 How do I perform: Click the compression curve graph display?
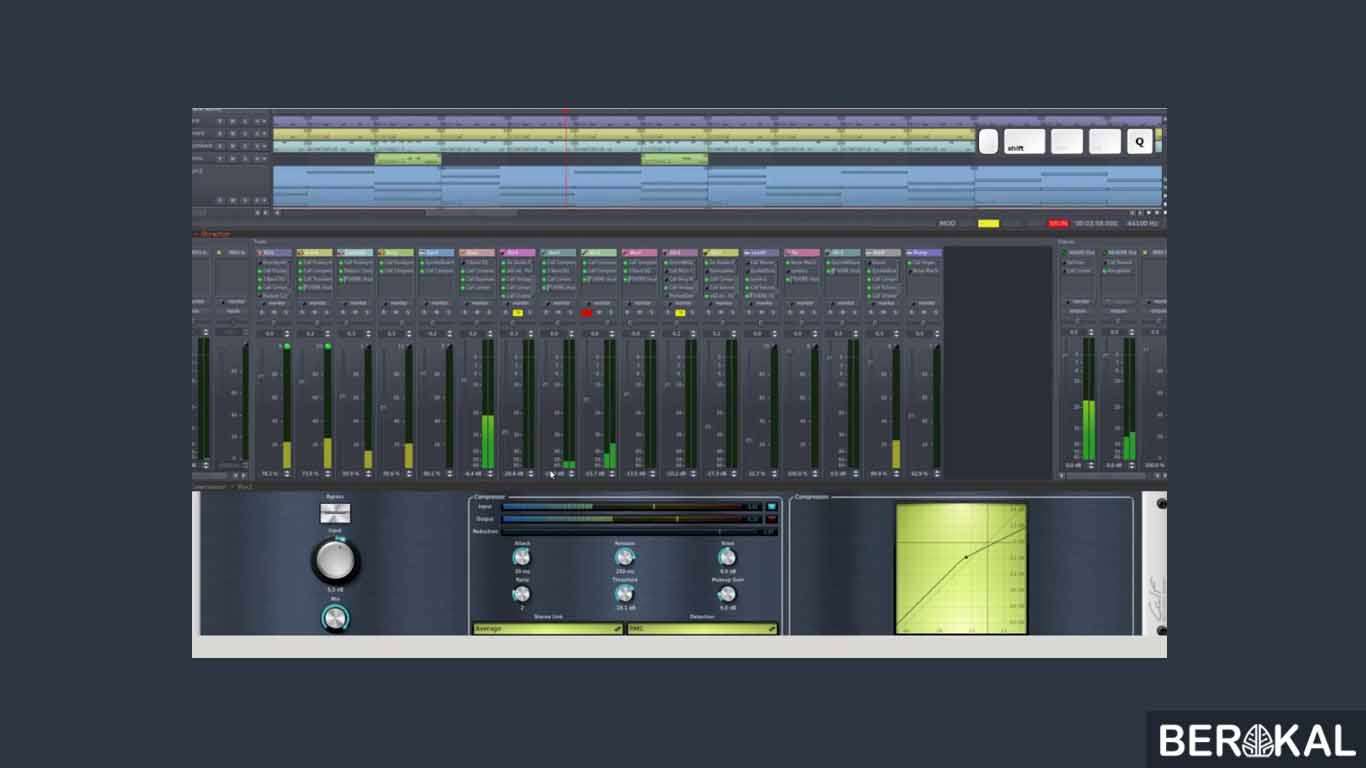point(961,569)
